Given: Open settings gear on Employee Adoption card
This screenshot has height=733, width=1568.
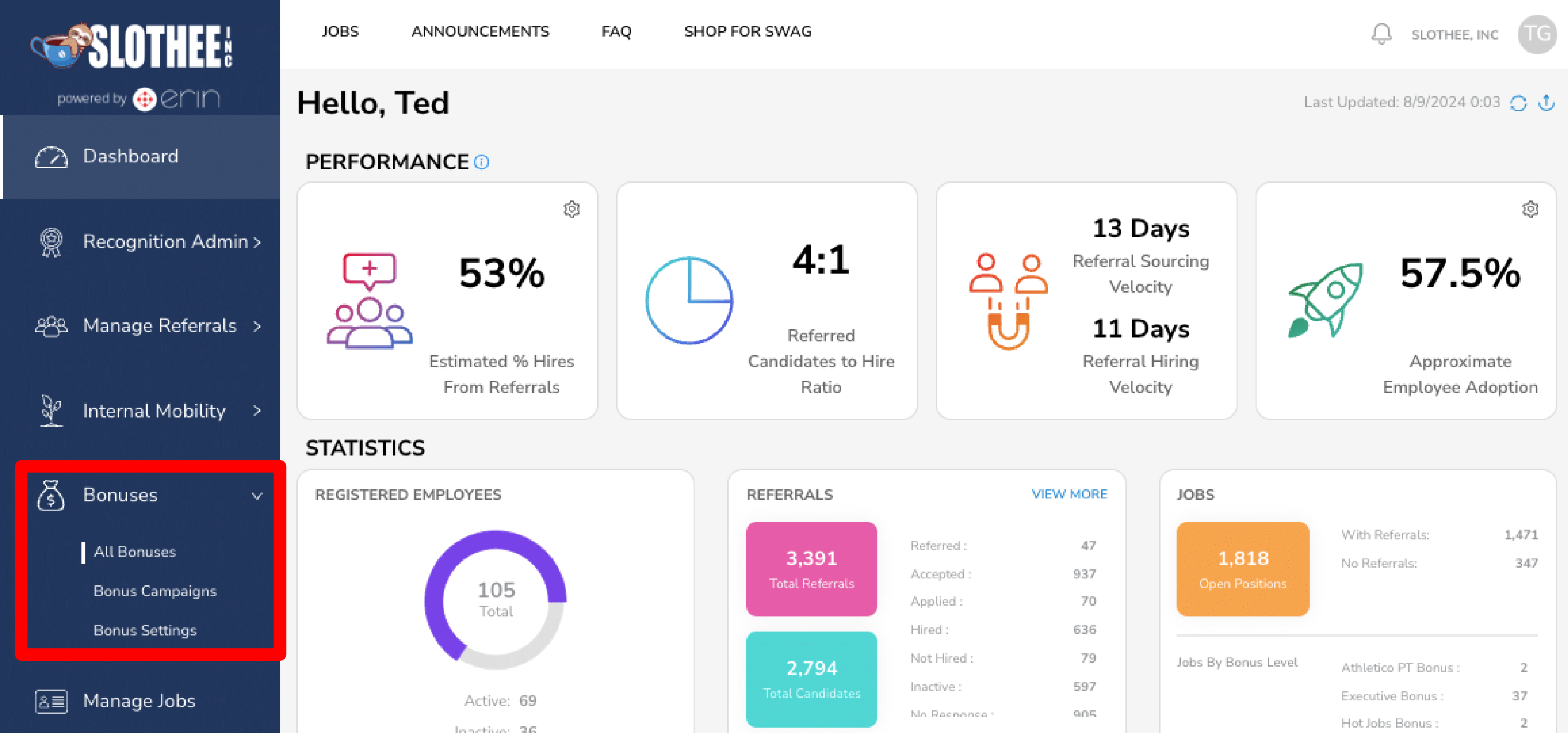Looking at the screenshot, I should tap(1530, 209).
